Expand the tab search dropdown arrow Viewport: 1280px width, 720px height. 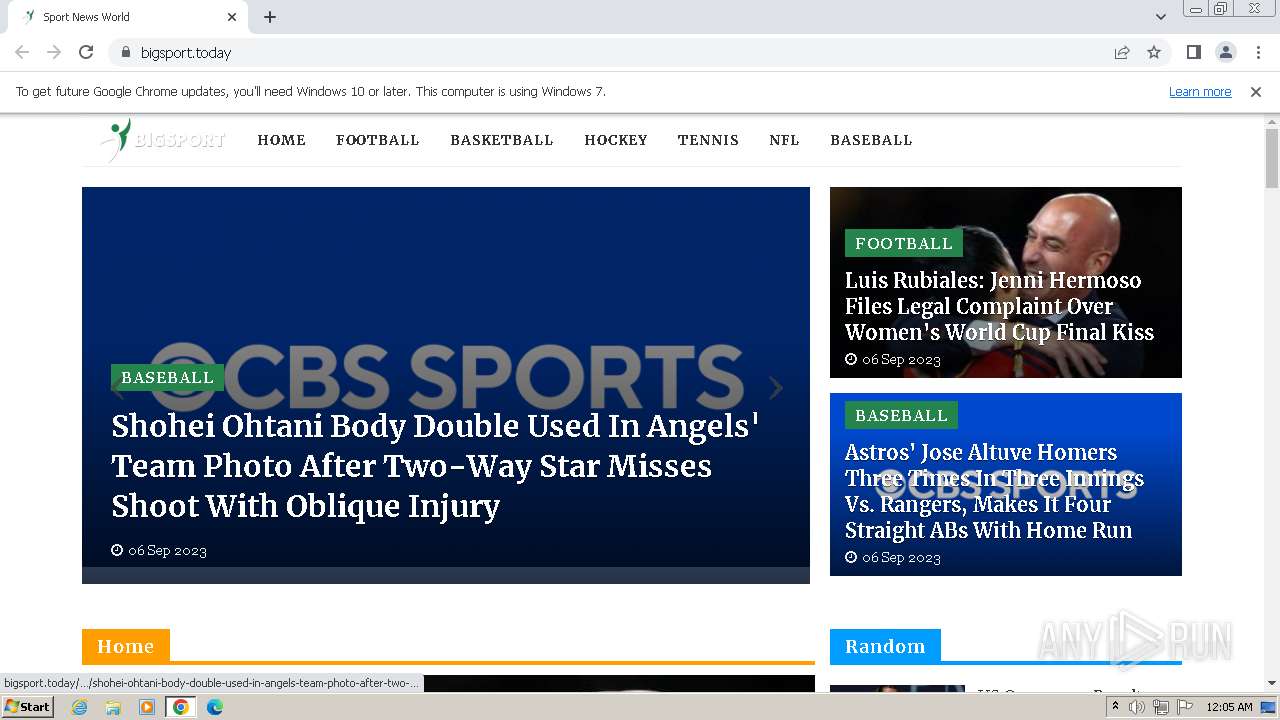pos(1160,17)
